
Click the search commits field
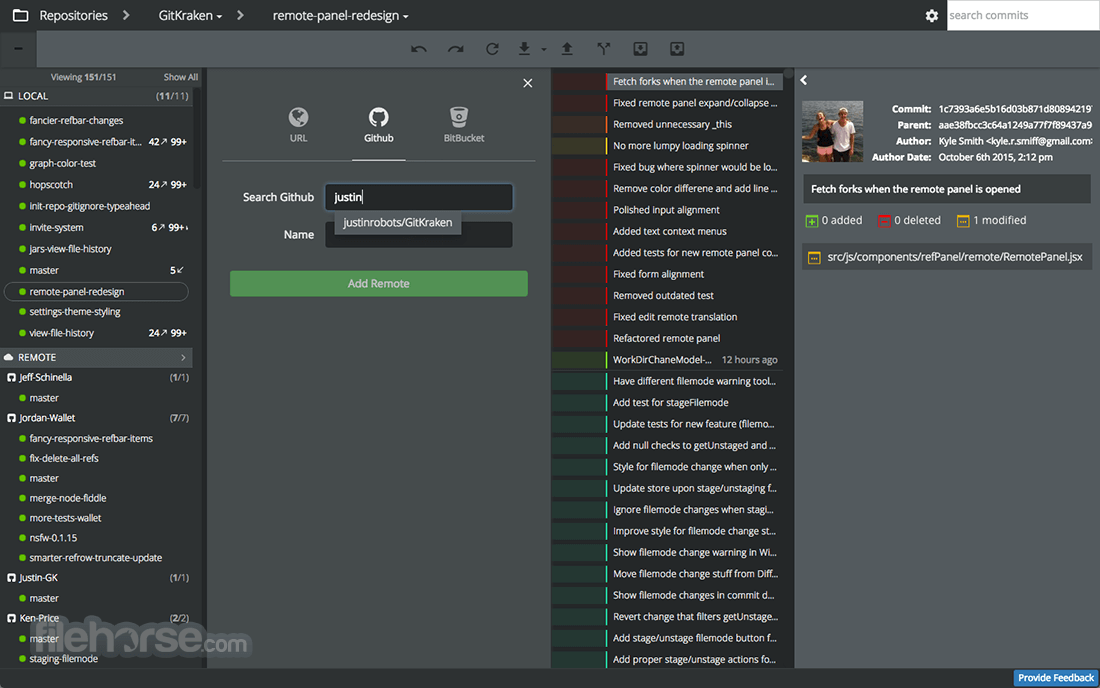(1023, 15)
